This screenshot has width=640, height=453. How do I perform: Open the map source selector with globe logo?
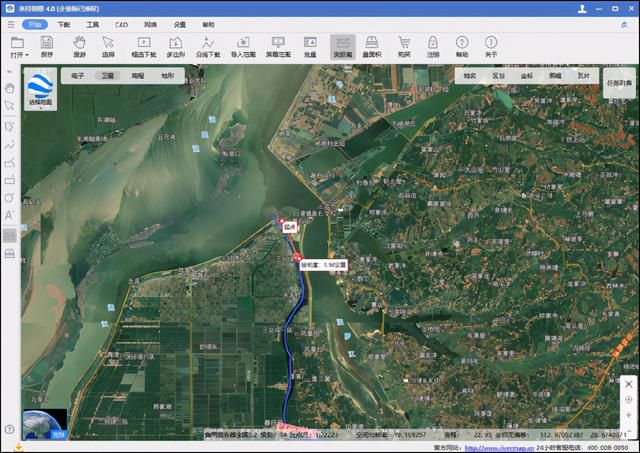pos(40,89)
